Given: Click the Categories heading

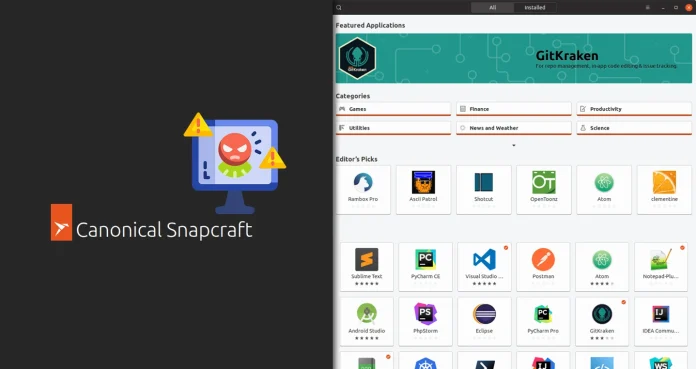Looking at the screenshot, I should (x=353, y=96).
